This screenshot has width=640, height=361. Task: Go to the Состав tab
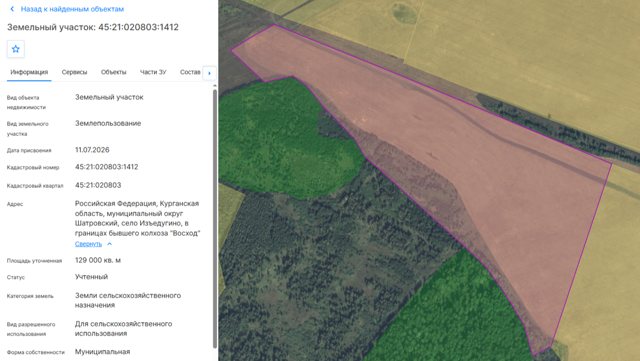coord(190,72)
